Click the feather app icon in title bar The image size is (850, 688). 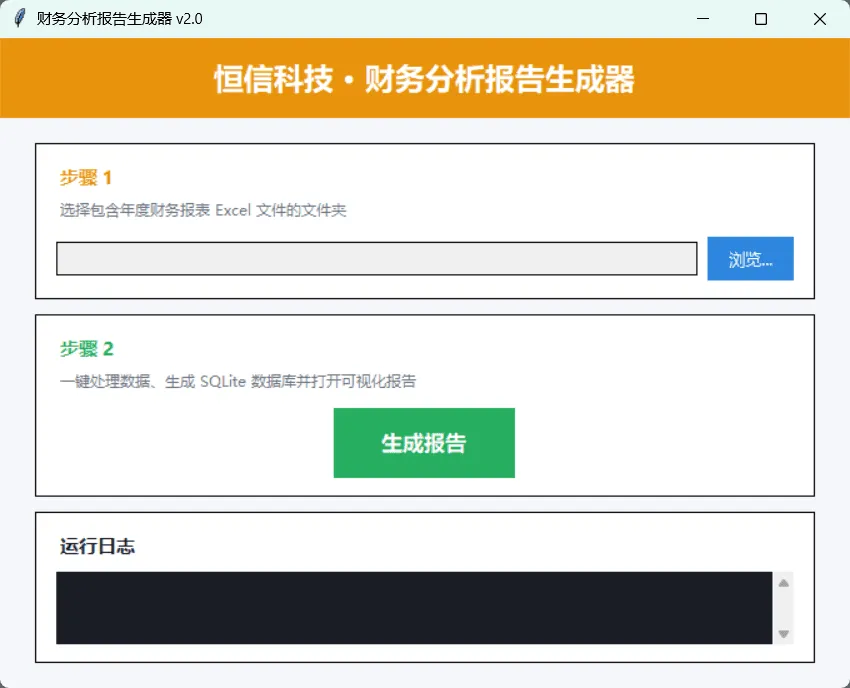(x=20, y=18)
